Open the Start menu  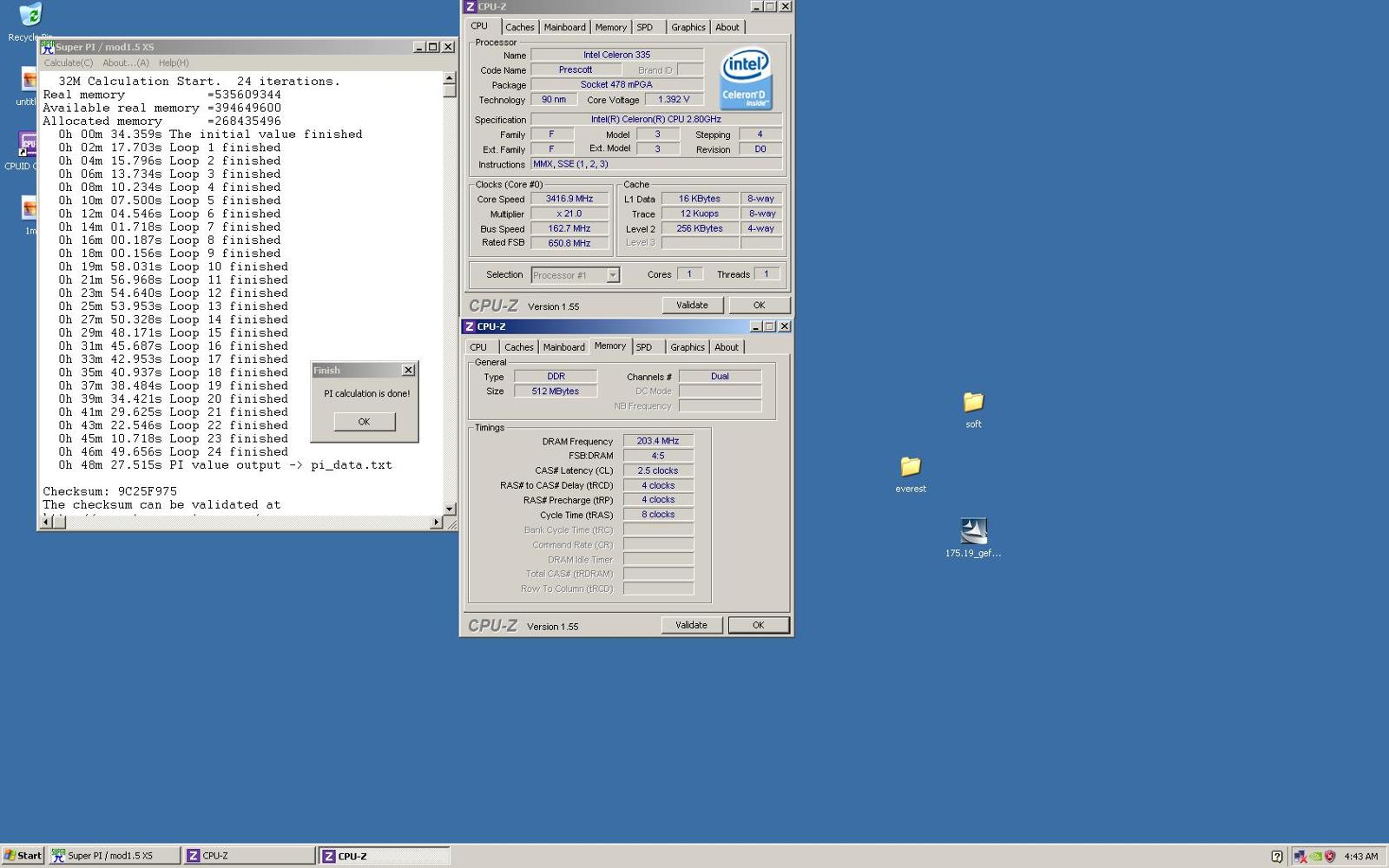(x=23, y=856)
